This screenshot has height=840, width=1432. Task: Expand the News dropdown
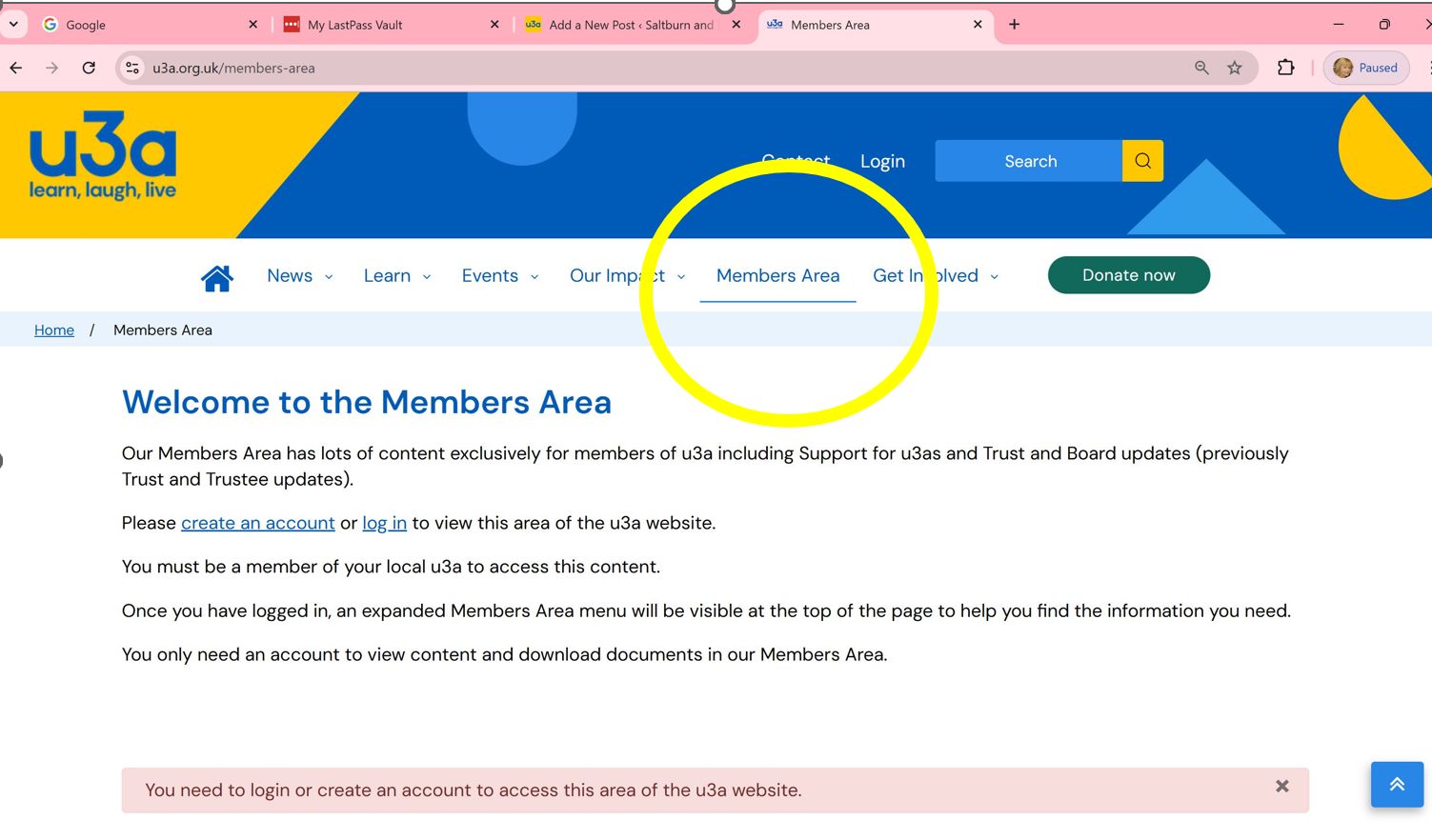point(298,276)
